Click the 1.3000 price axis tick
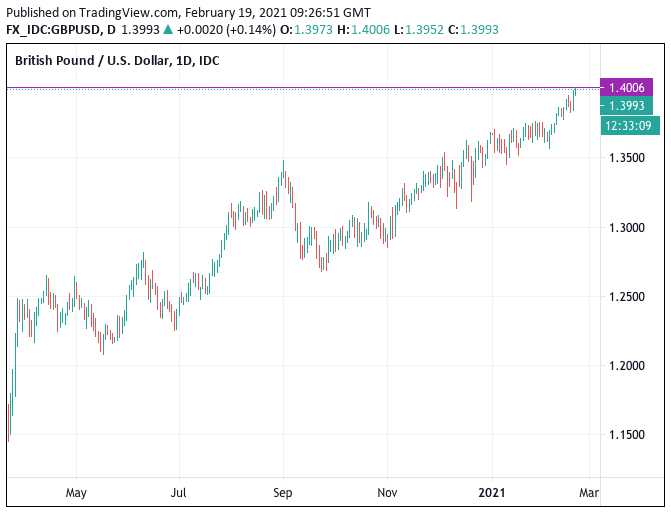The height and width of the screenshot is (513, 671). (626, 227)
